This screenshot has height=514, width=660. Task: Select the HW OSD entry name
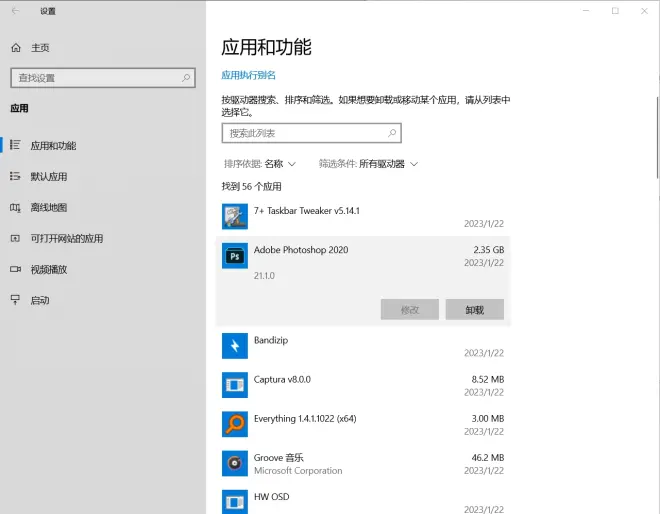point(271,497)
